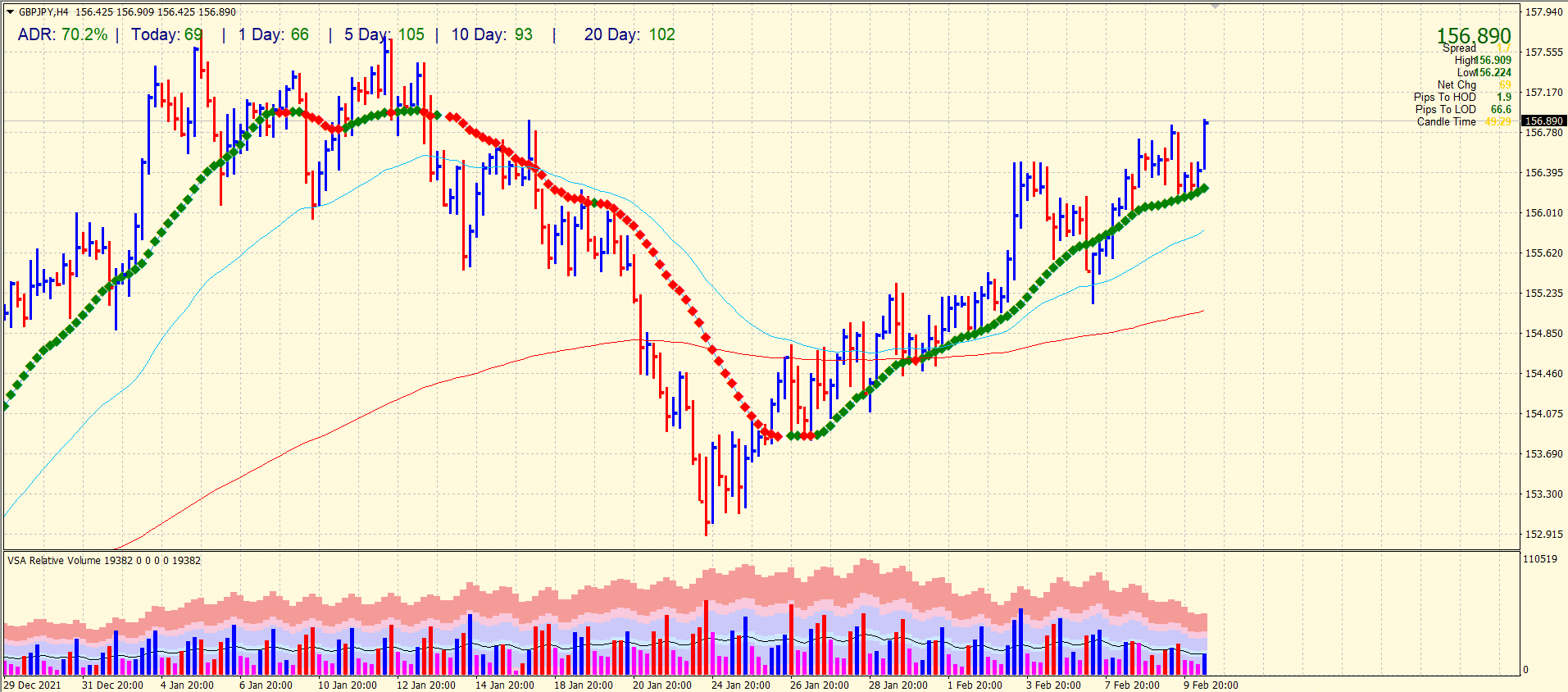
Task: Click the 154.075 price axis label
Action: [x=1543, y=414]
